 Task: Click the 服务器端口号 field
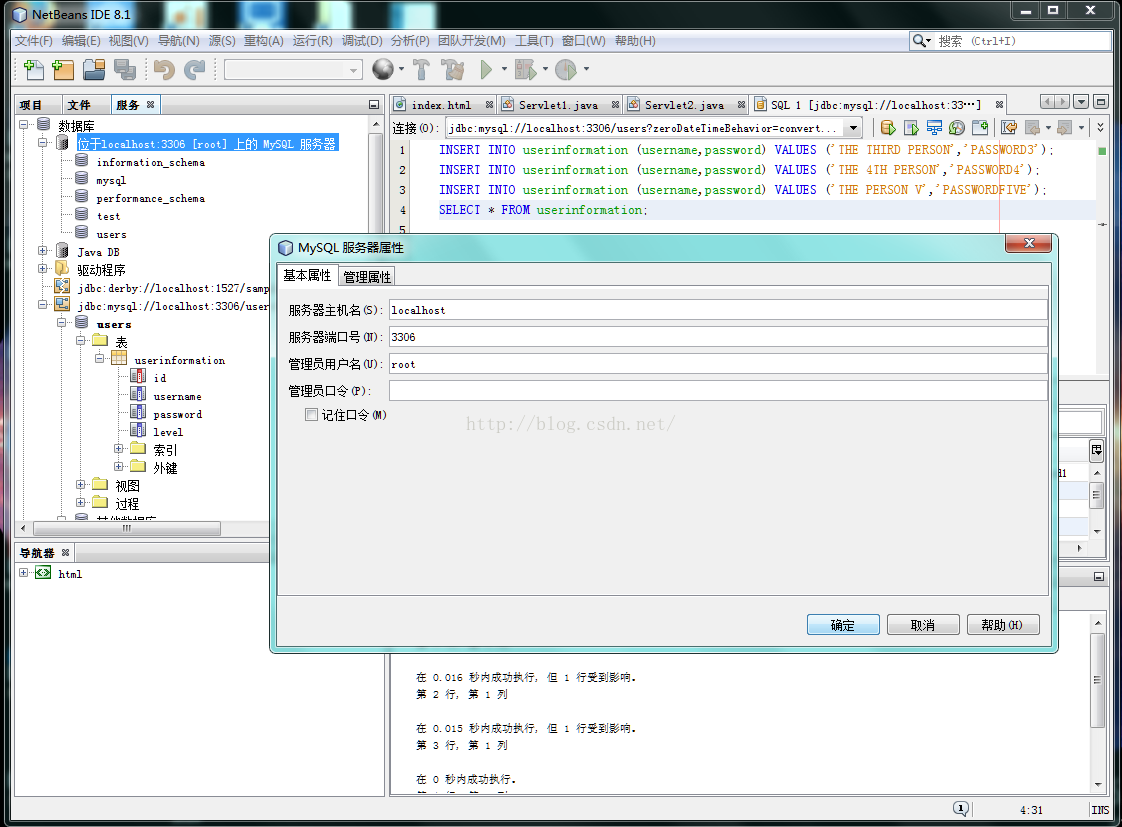coord(718,337)
